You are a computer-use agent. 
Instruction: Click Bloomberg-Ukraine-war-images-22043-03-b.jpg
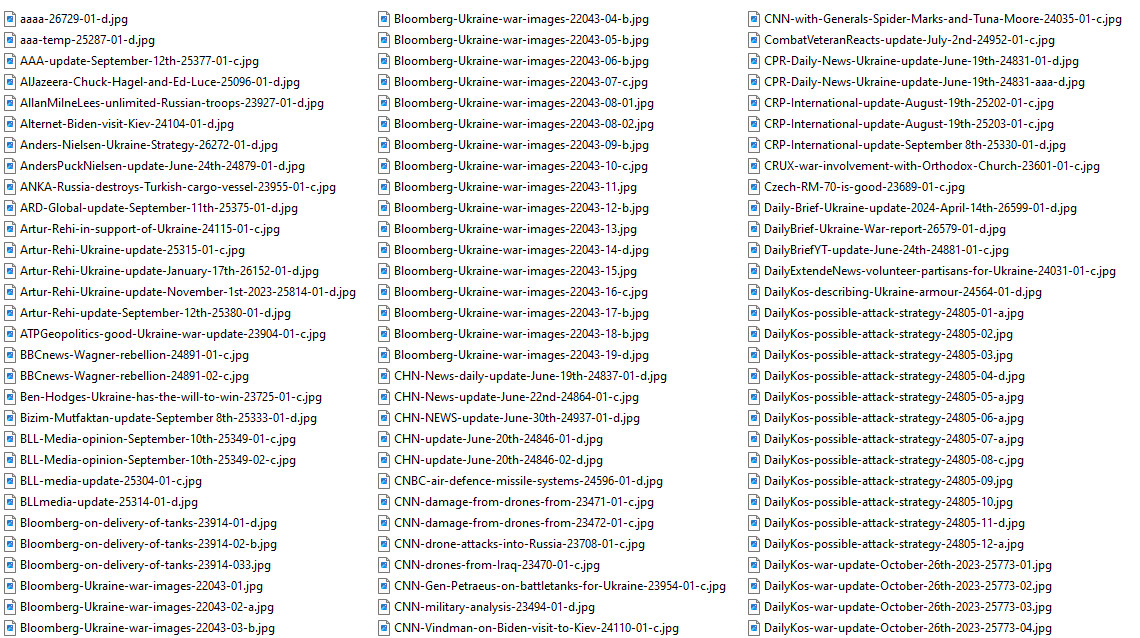pos(148,628)
